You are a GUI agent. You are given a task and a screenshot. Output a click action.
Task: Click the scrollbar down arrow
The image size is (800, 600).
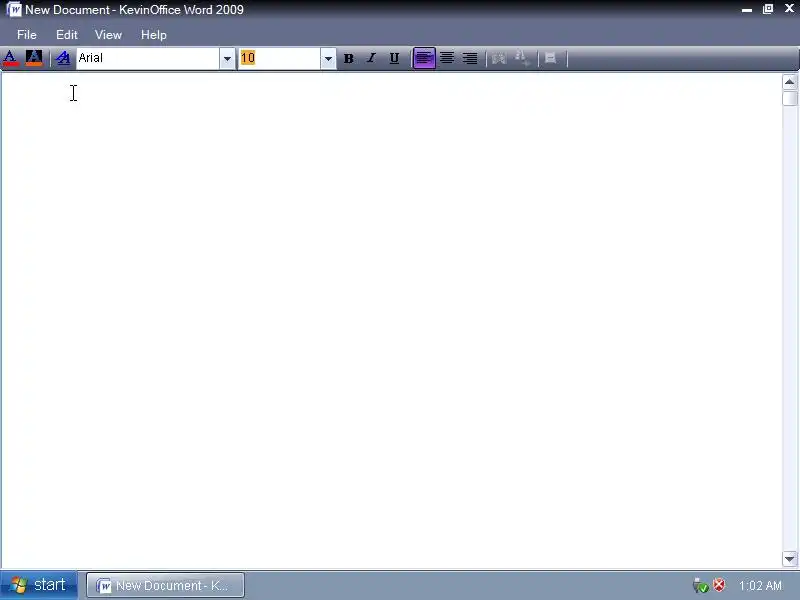pos(789,559)
